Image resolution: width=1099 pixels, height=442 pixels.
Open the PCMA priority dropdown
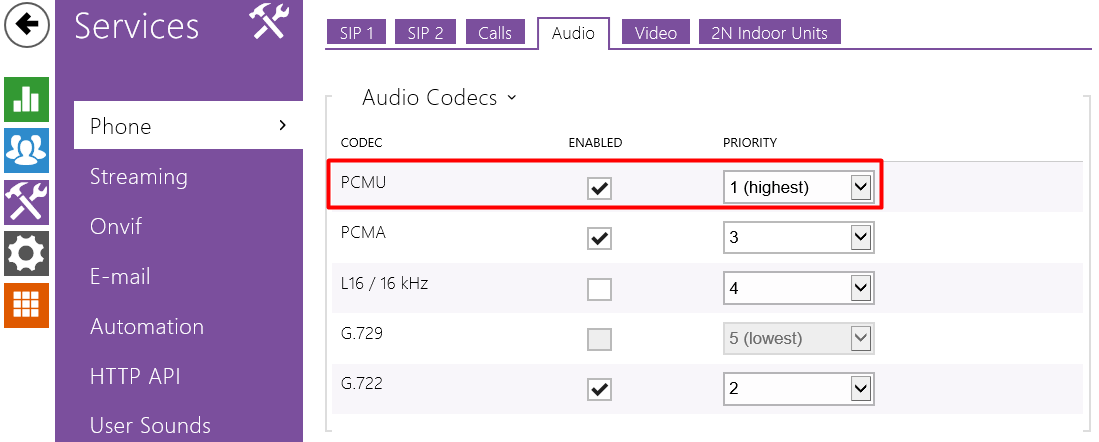(x=799, y=238)
